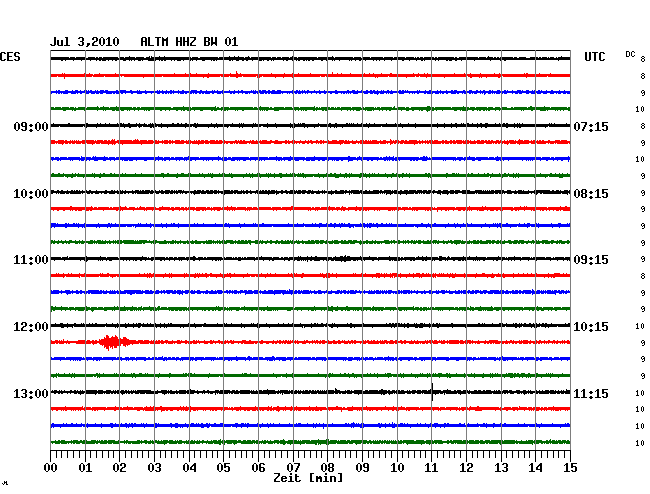650x494 pixels.
Task: Click the '04' minute axis label
Action: point(189,467)
